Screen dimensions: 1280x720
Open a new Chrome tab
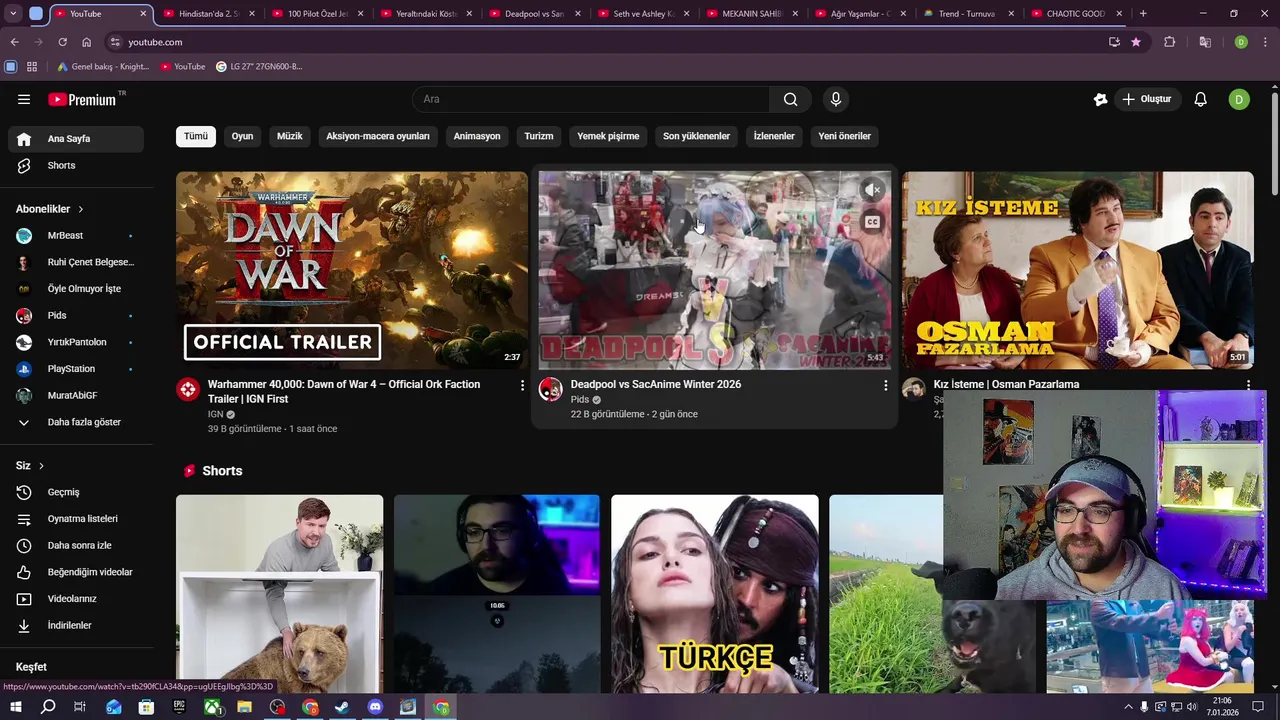pos(1143,13)
